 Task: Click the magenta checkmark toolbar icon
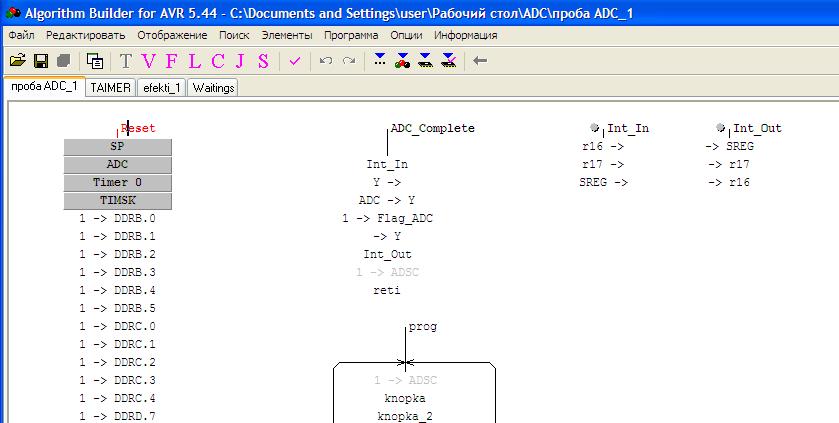[294, 61]
